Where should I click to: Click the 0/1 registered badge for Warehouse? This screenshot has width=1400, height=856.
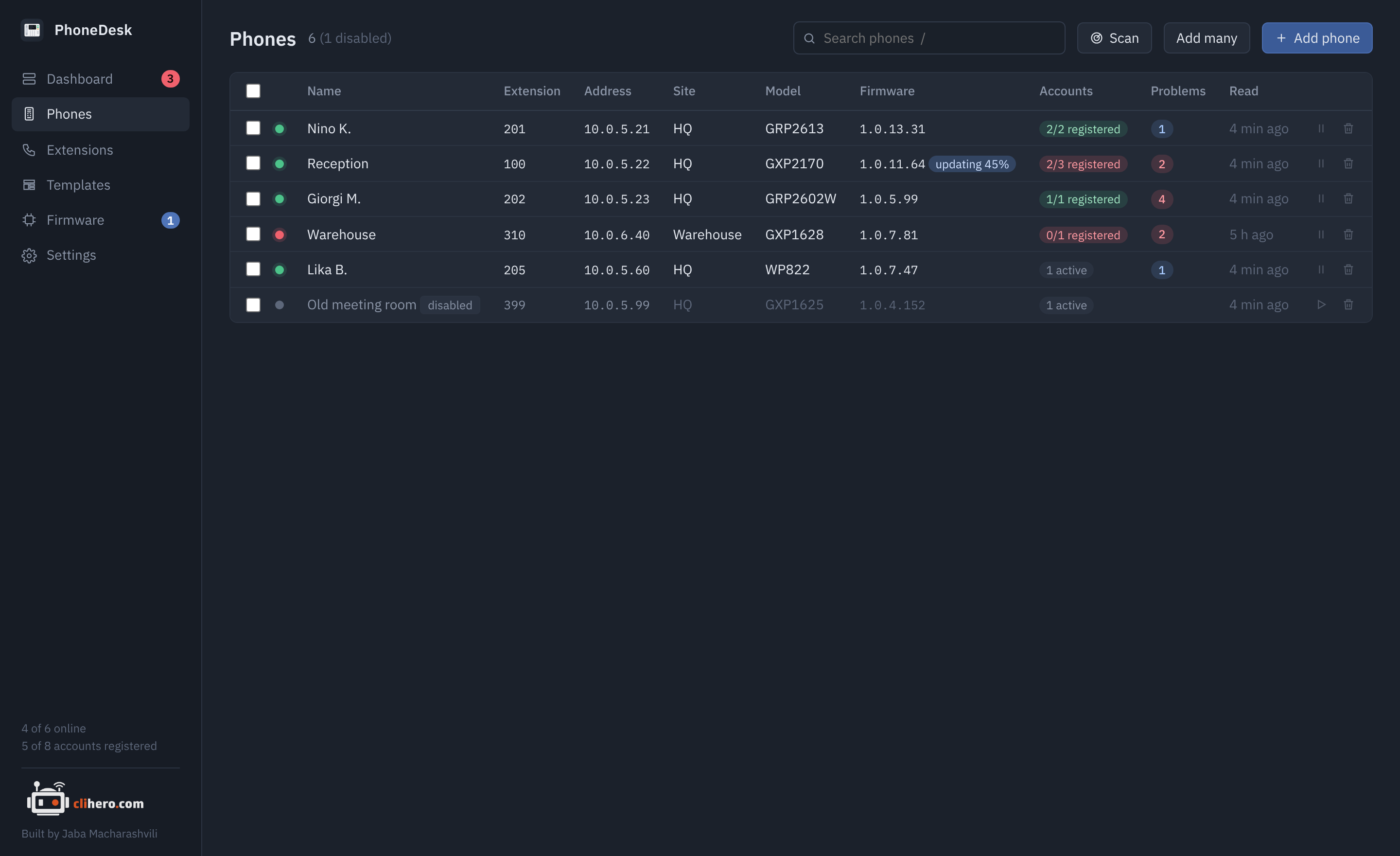1083,235
